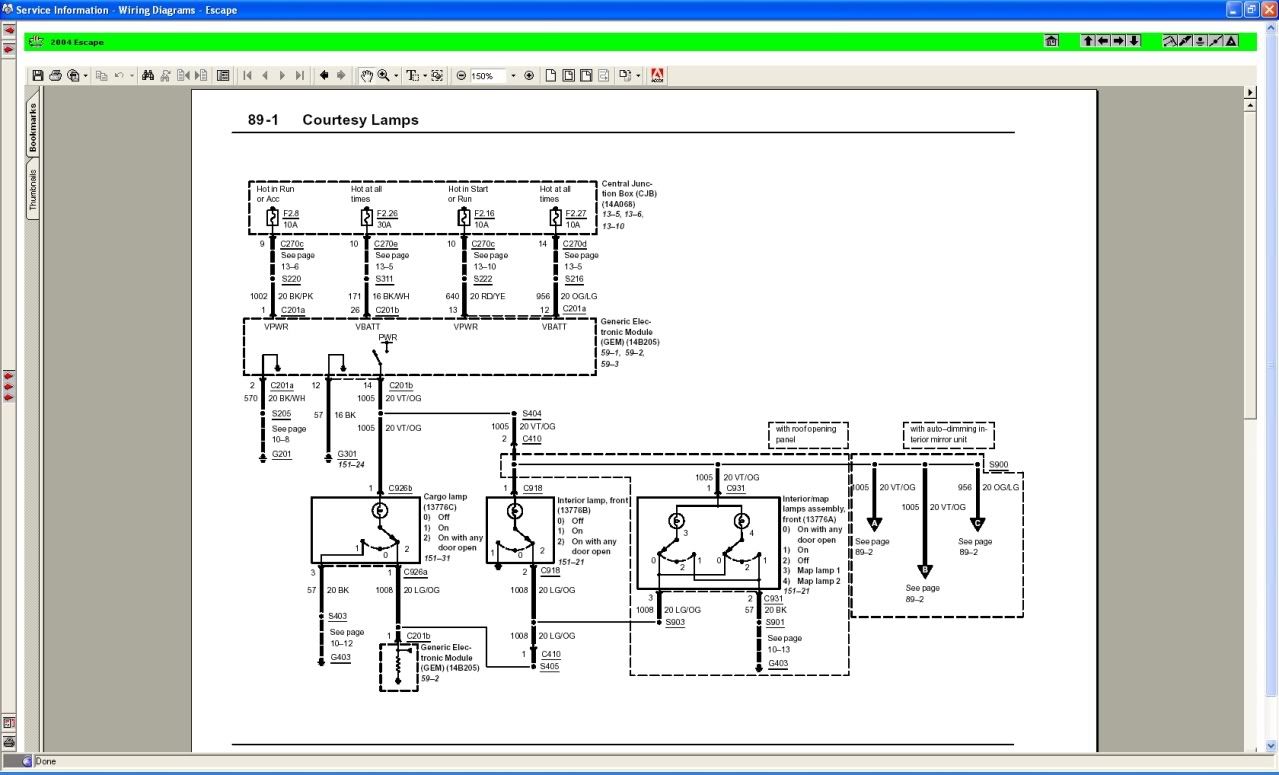Click the vertical scrollbar down arrow
The image size is (1279, 775).
click(1249, 744)
